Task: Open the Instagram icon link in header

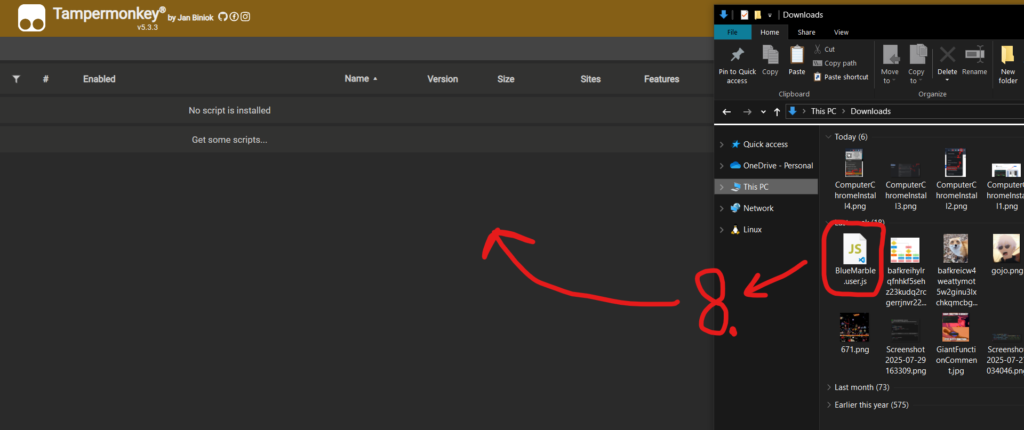Action: point(246,17)
